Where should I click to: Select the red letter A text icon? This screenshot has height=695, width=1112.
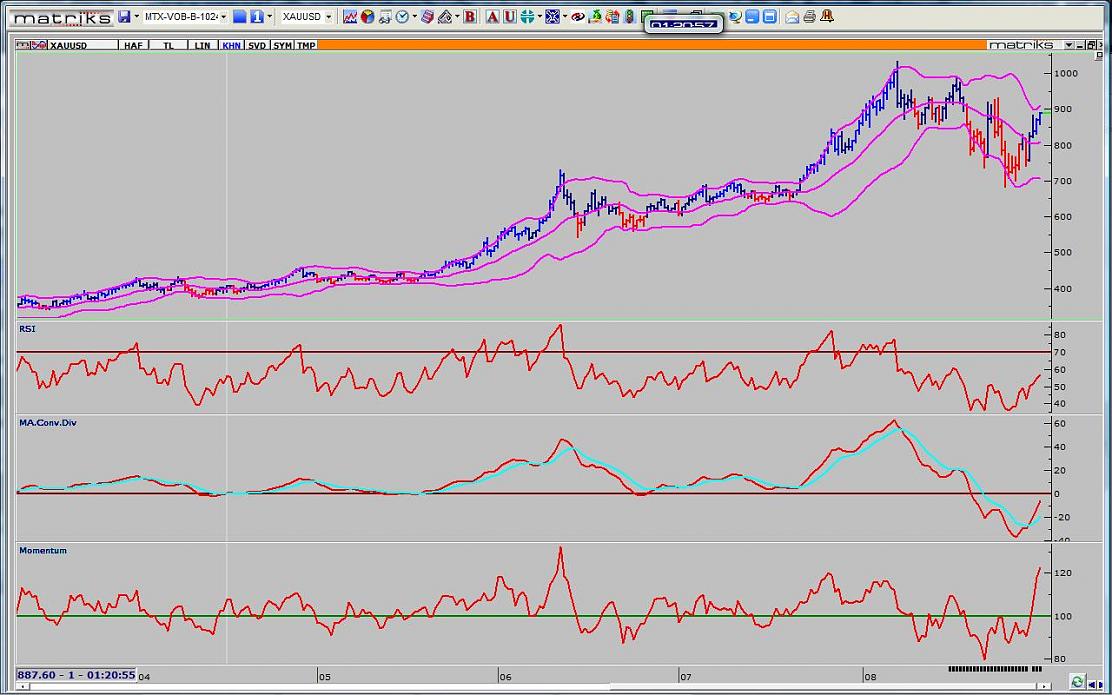pos(492,17)
